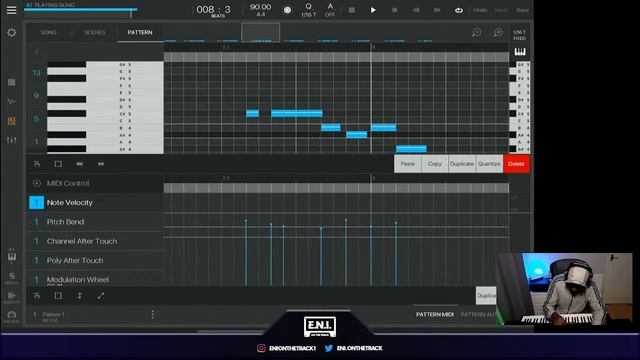The width and height of the screenshot is (640, 360).
Task: Click Quantize in the edit popup
Action: (x=489, y=164)
